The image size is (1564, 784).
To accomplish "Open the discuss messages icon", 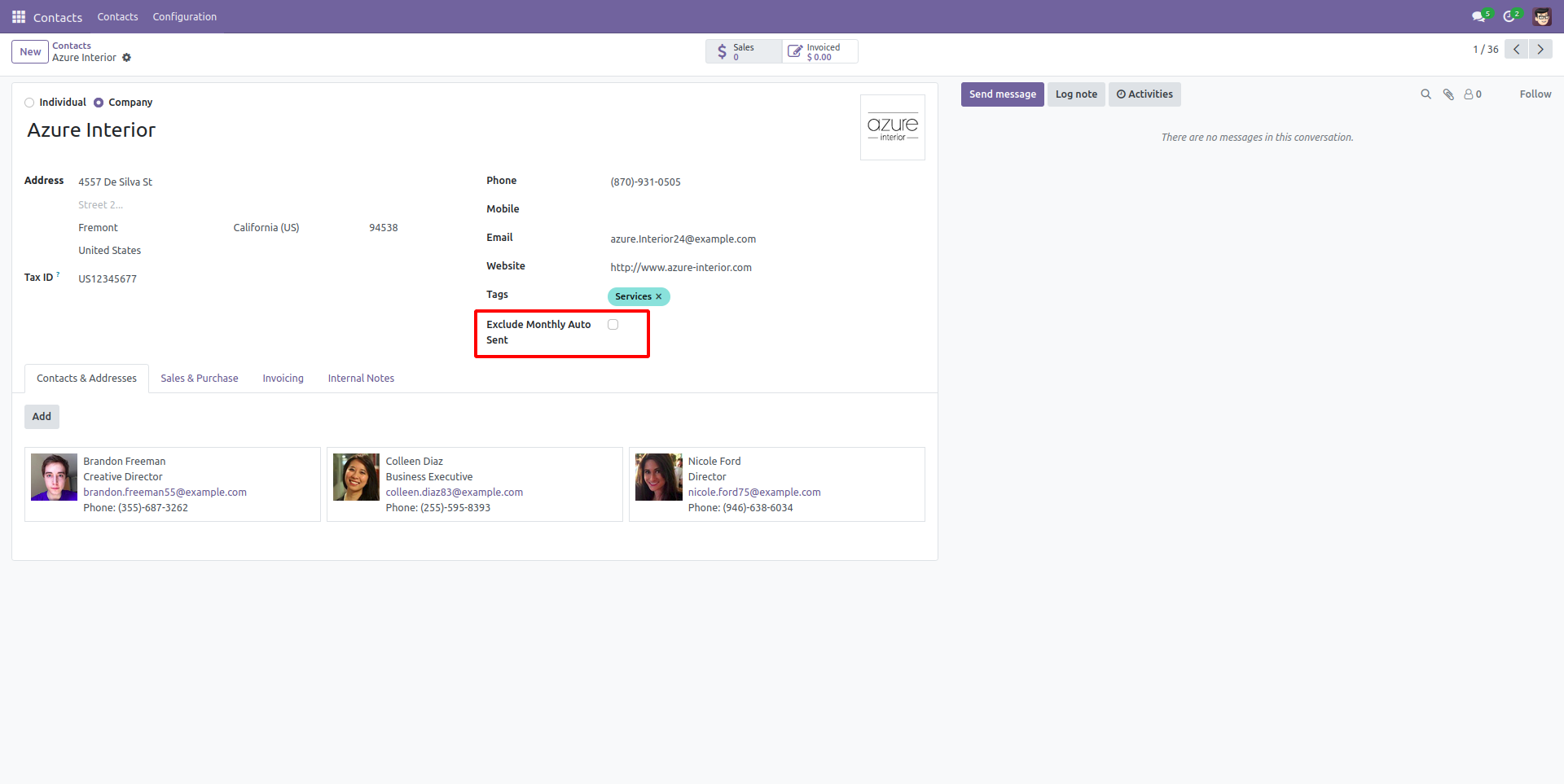I will (1480, 16).
